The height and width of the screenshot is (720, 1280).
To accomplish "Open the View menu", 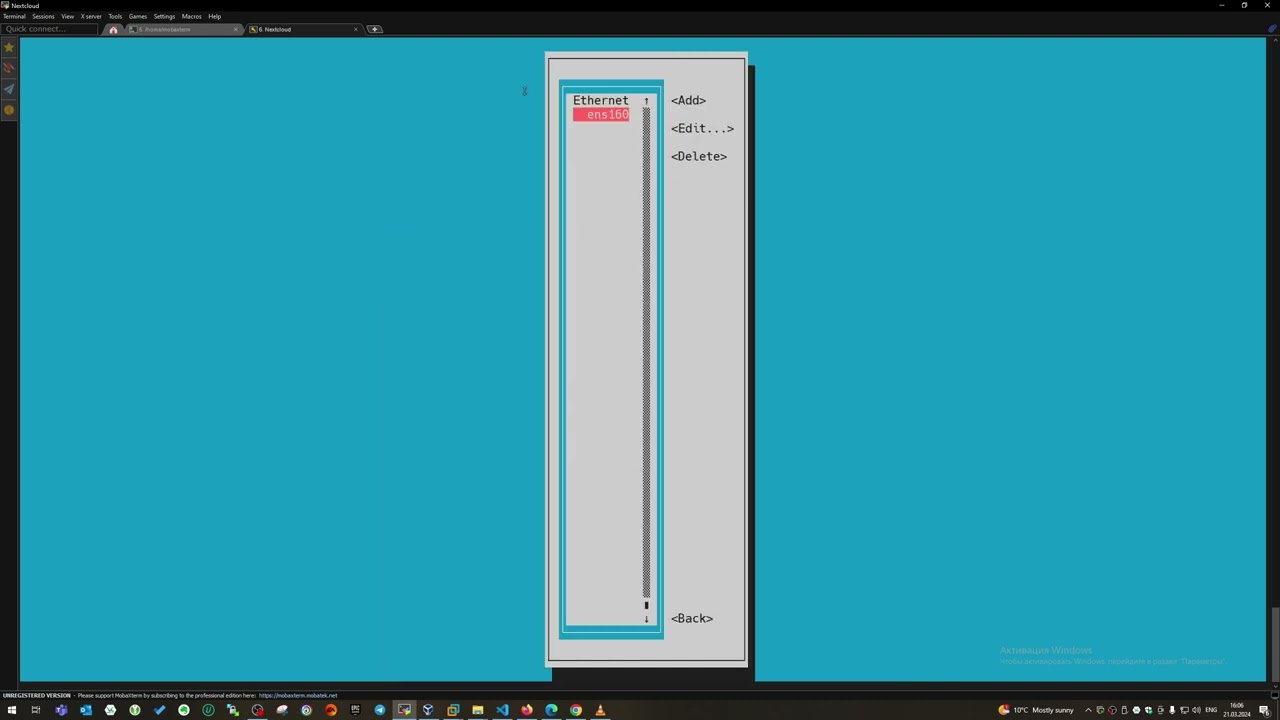I will tap(67, 16).
